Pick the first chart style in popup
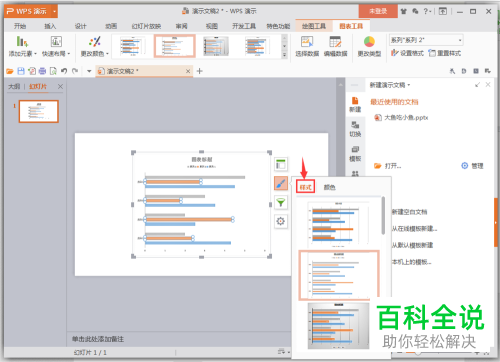This screenshot has width=500, height=362. (x=338, y=223)
